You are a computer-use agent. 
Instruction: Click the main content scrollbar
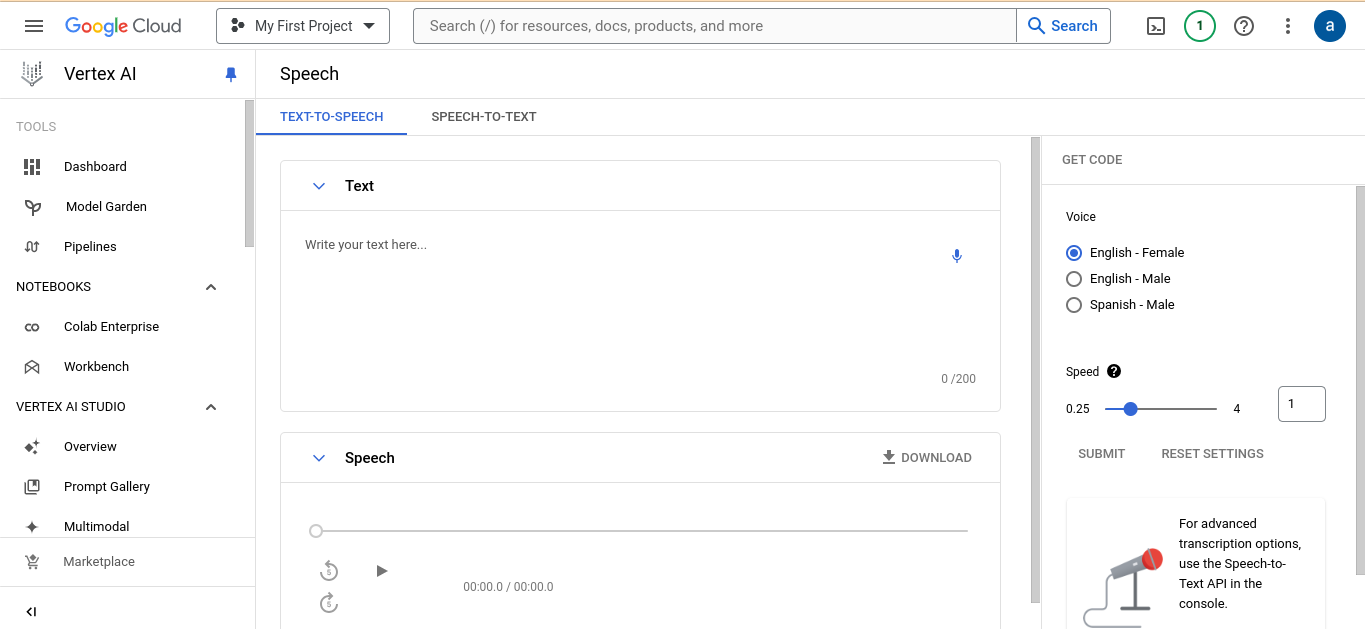click(x=1035, y=370)
